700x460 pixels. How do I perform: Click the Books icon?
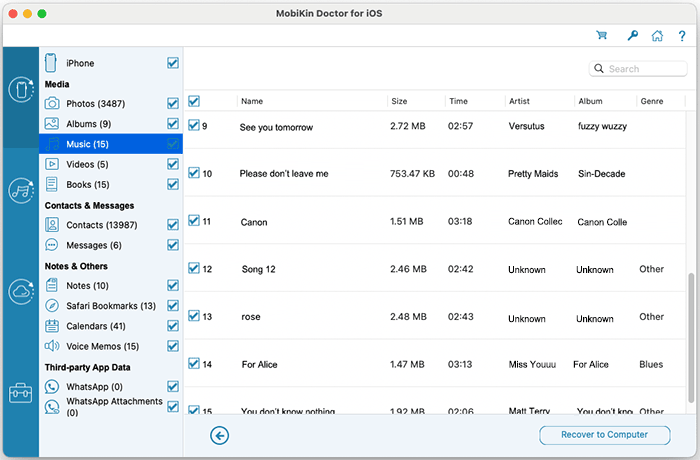tap(52, 184)
